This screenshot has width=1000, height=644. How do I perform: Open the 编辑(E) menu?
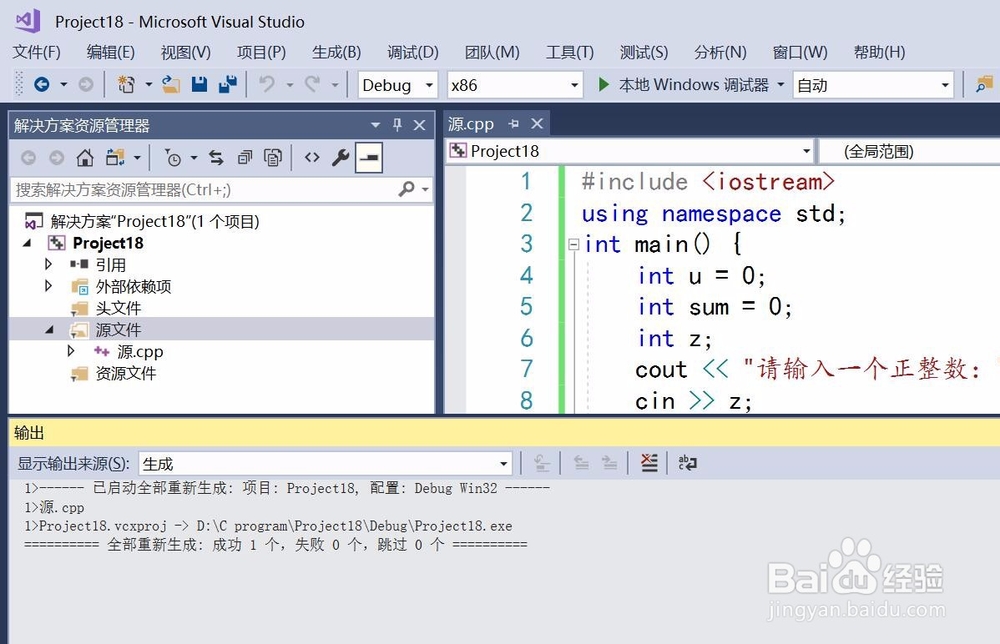click(x=111, y=52)
